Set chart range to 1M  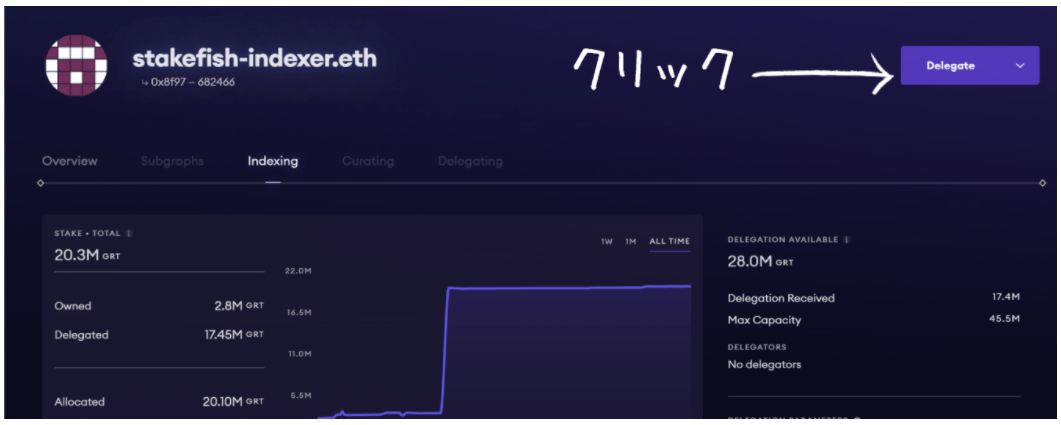pos(631,242)
